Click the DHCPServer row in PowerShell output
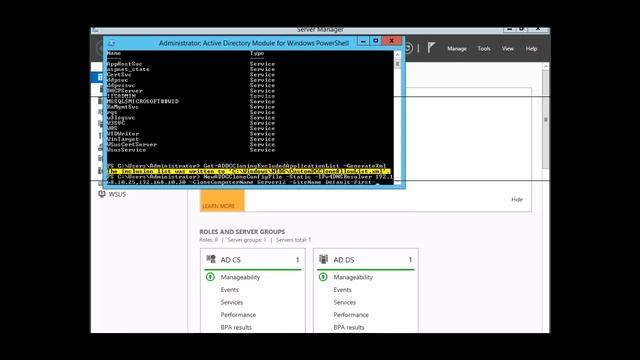 pos(125,91)
